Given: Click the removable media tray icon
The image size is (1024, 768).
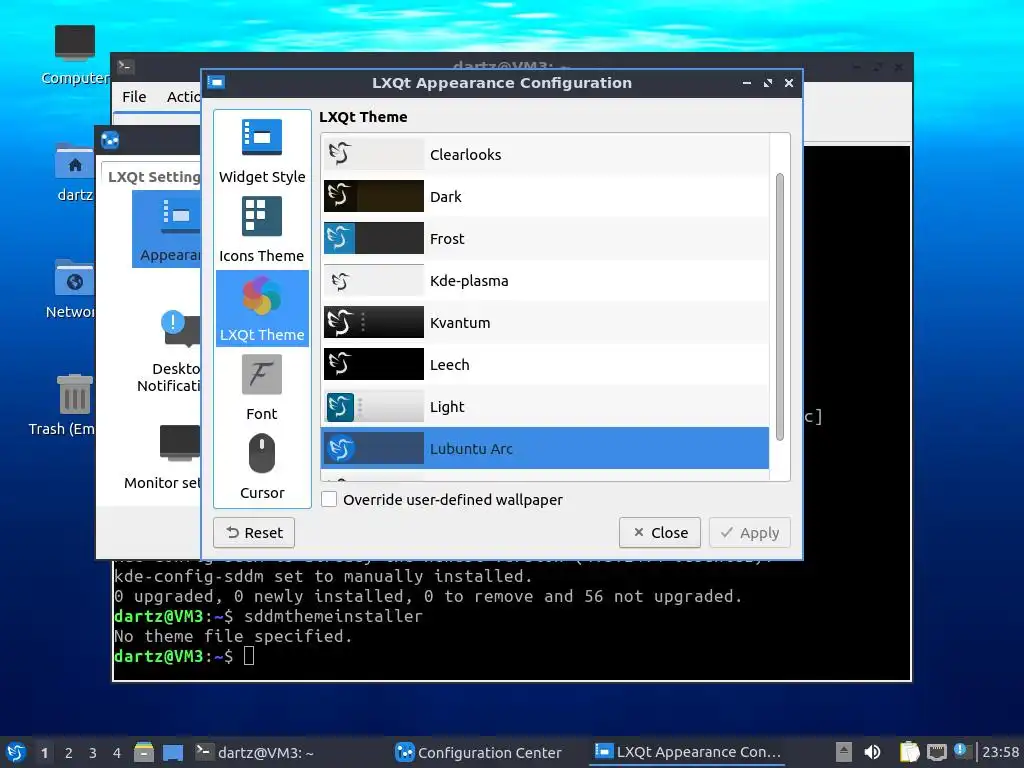Looking at the screenshot, I should 844,752.
